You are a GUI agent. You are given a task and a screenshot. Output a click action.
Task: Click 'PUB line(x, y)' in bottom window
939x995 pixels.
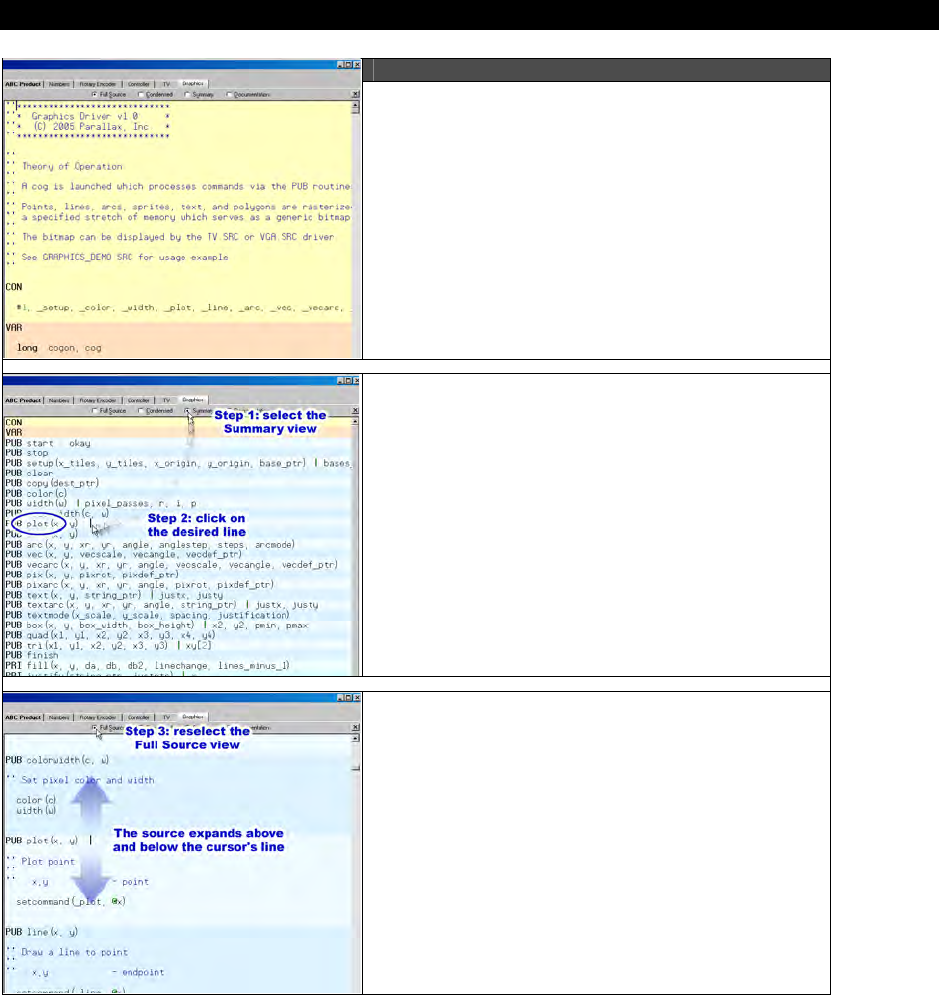tap(41, 932)
